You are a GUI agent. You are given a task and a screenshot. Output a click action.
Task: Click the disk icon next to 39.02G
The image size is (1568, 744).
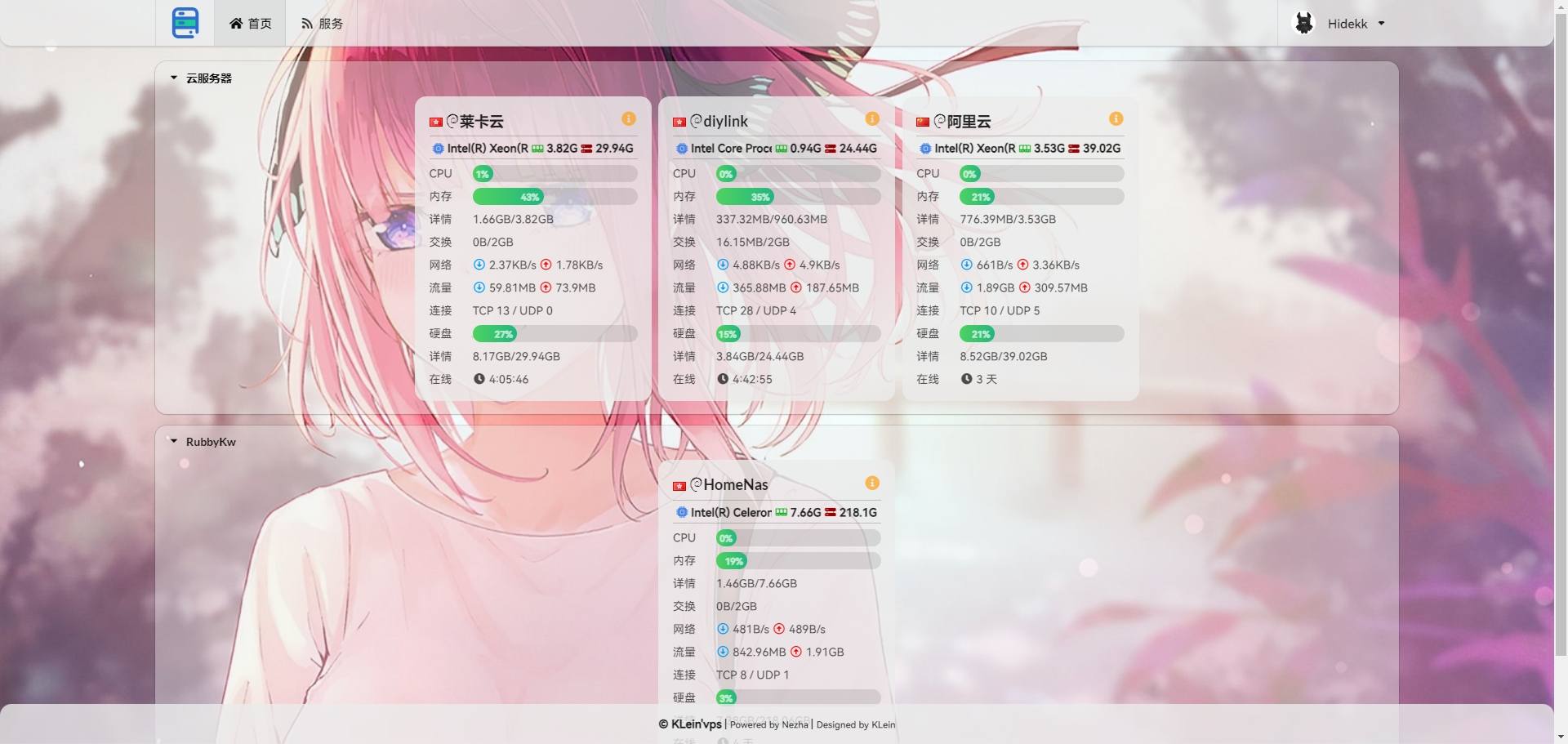[1074, 149]
